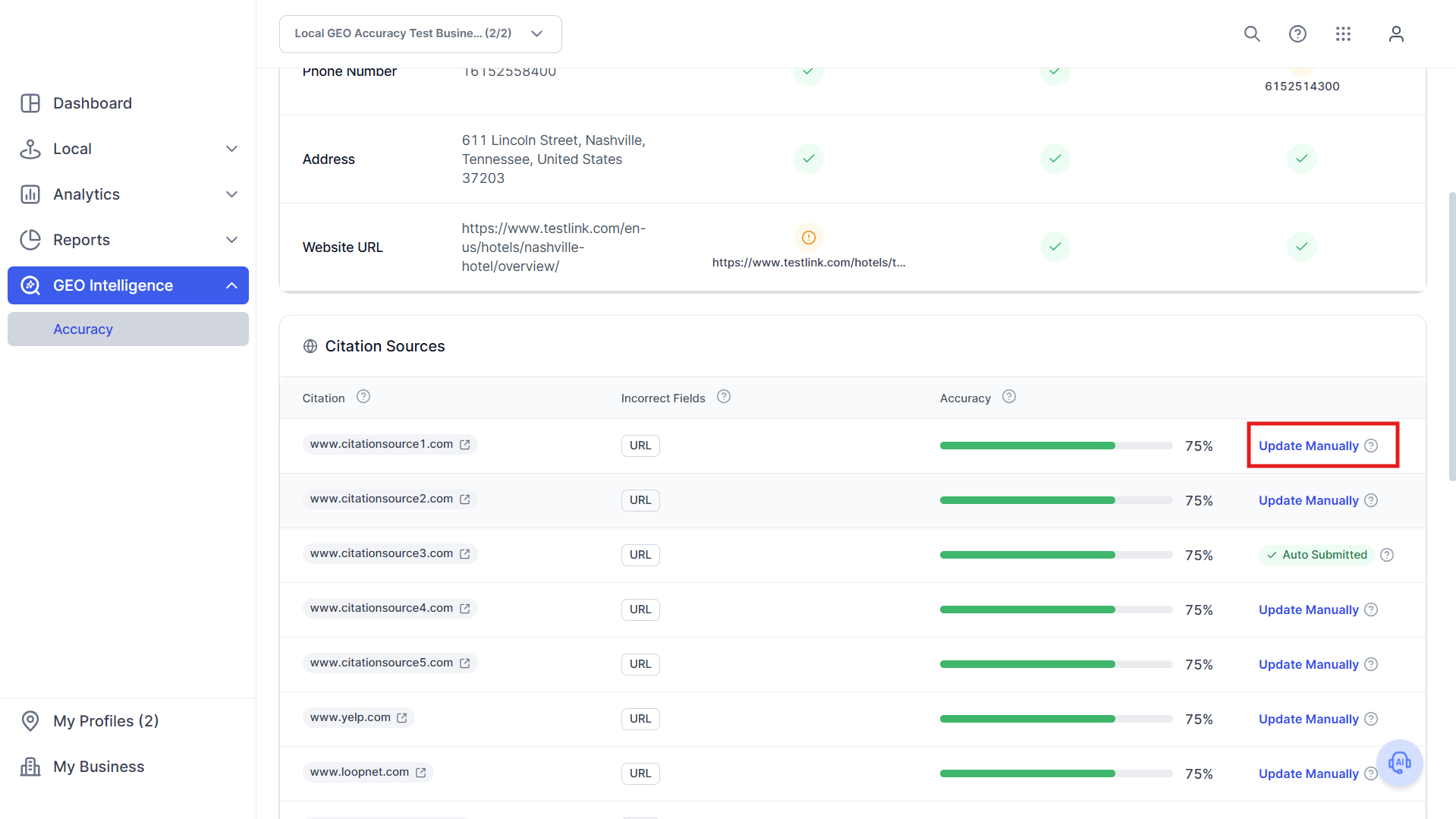Open the apps grid launcher icon
Image resolution: width=1456 pixels, height=819 pixels.
tap(1343, 34)
